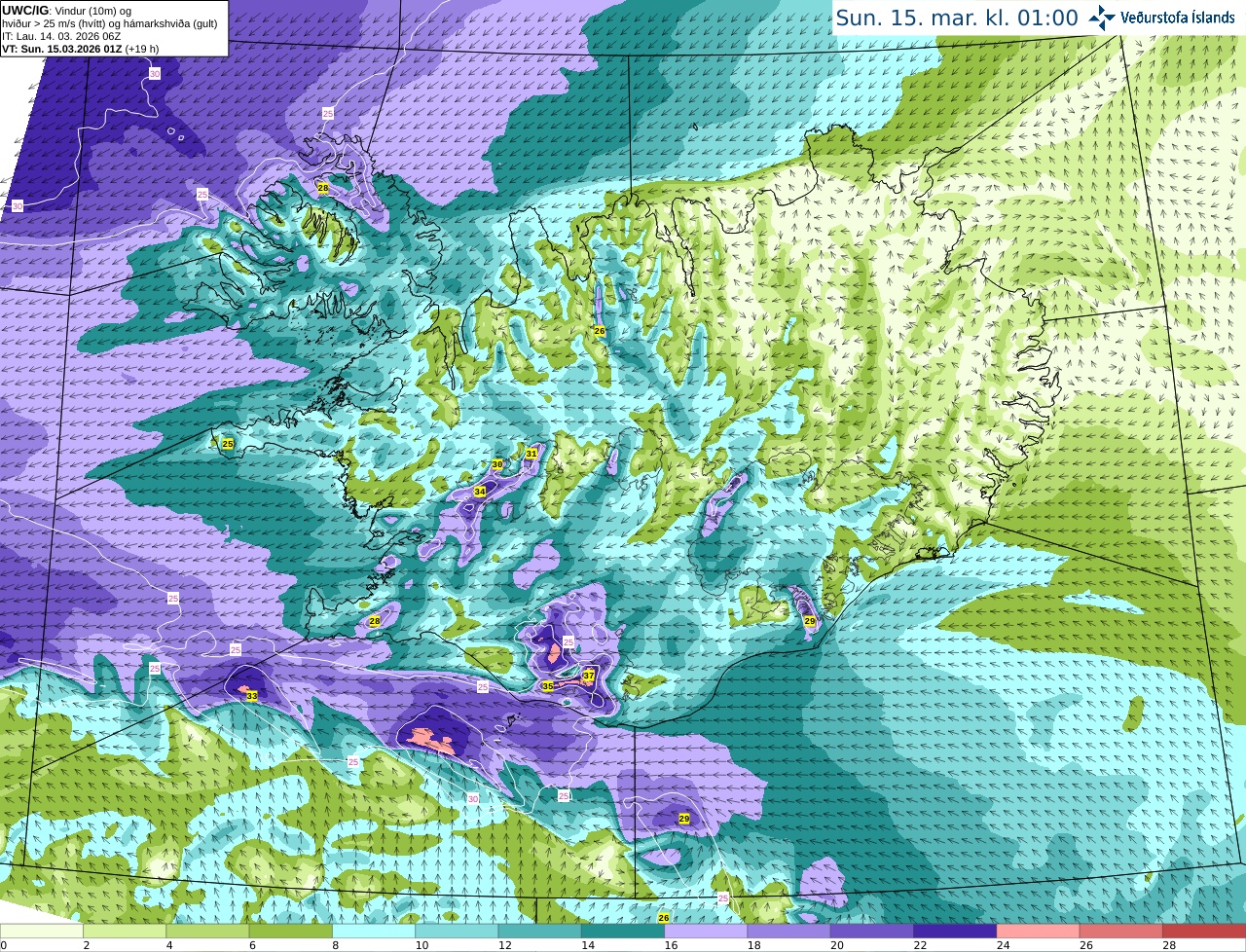The height and width of the screenshot is (952, 1246).
Task: Select the red above-28 m/s scale swatch
Action: 1204,932
